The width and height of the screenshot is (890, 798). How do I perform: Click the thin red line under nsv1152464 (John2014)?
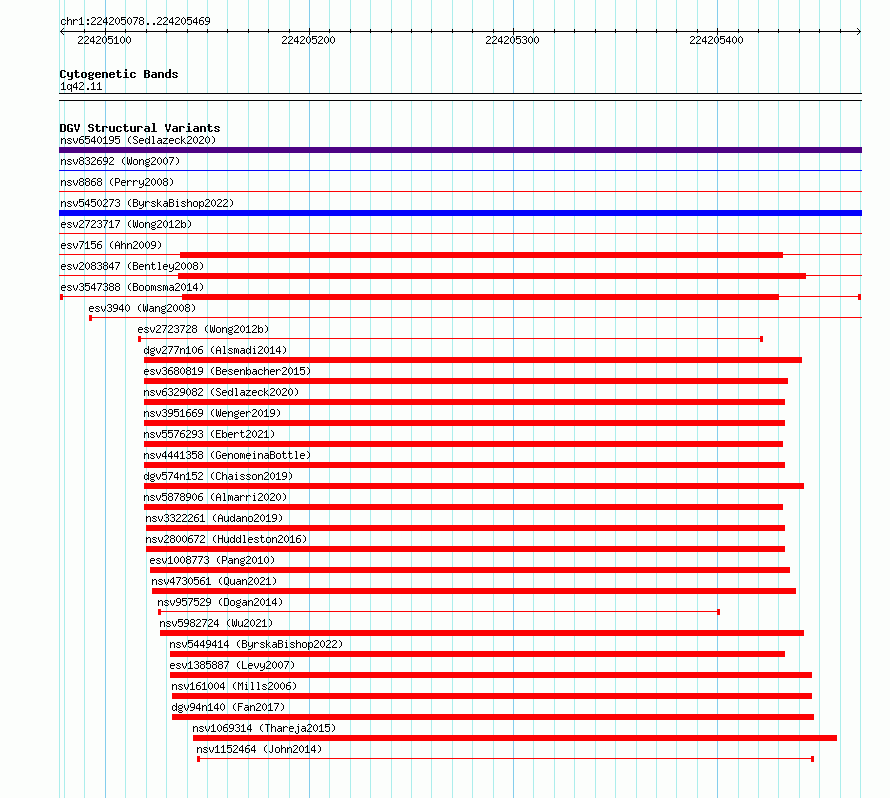[x=506, y=759]
